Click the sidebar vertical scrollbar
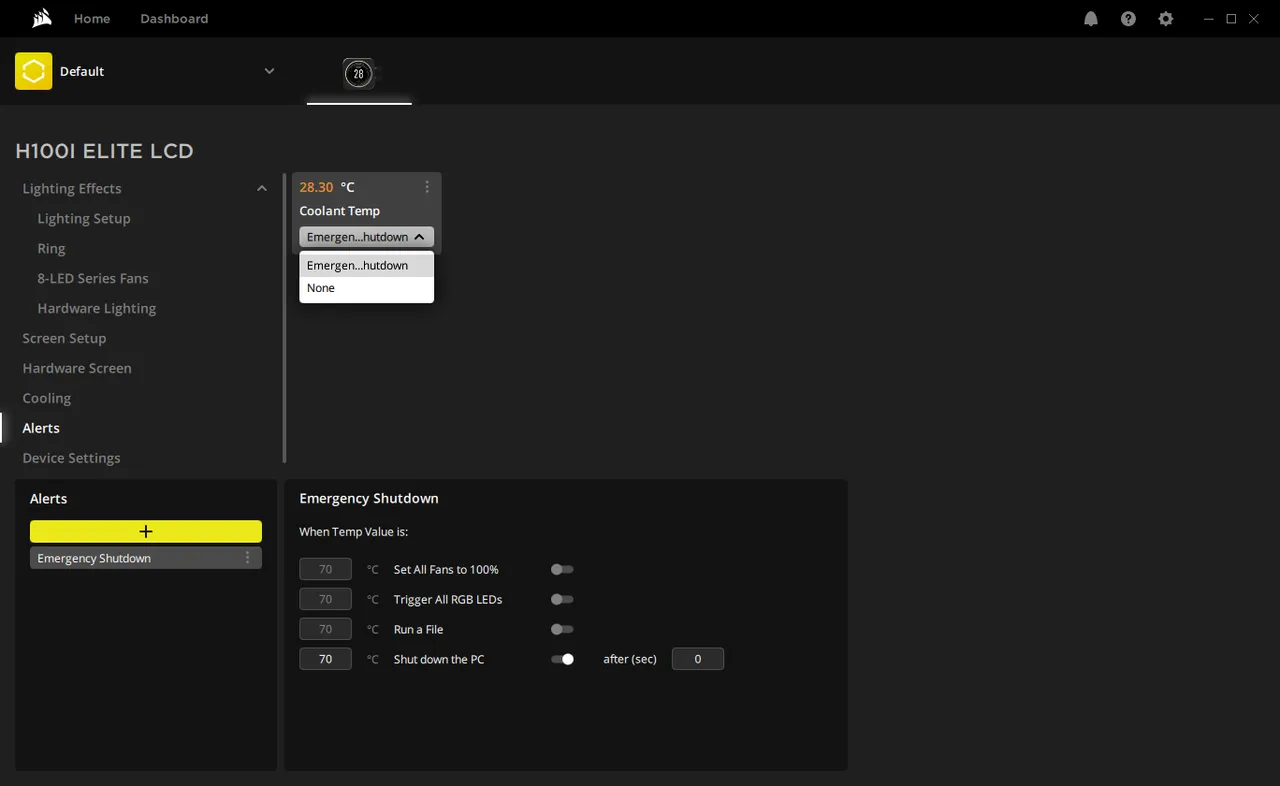The height and width of the screenshot is (786, 1280). pos(285,318)
